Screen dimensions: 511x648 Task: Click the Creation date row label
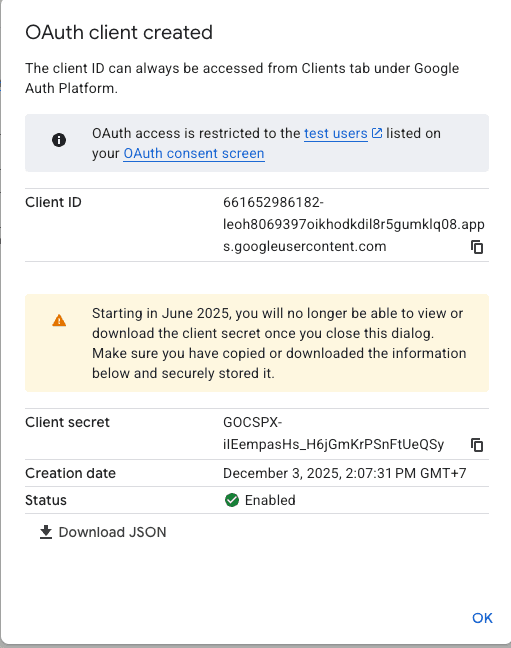[x=70, y=473]
